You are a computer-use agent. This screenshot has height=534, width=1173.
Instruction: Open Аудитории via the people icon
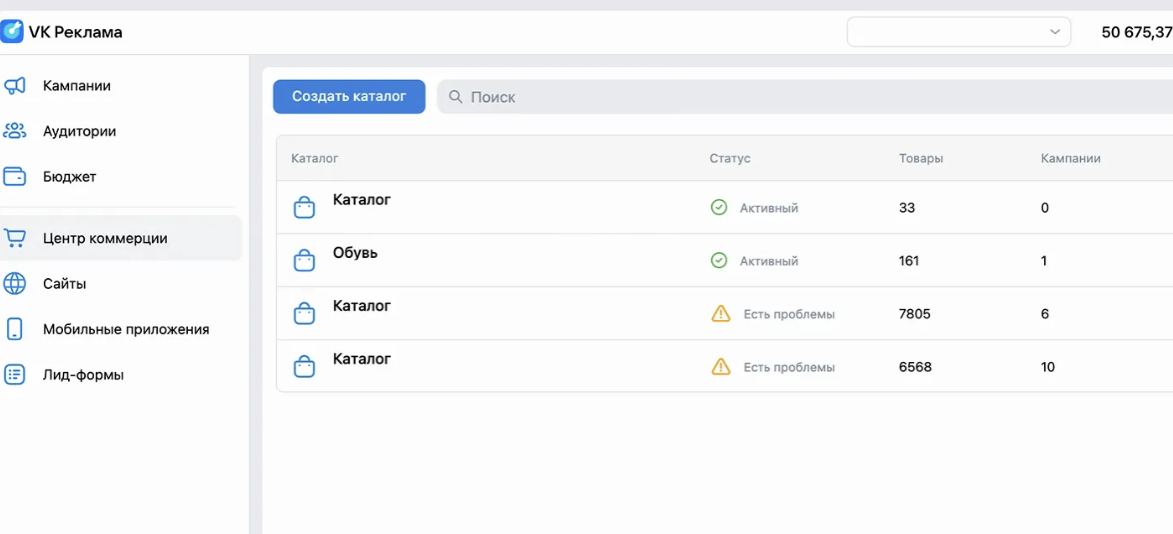15,132
